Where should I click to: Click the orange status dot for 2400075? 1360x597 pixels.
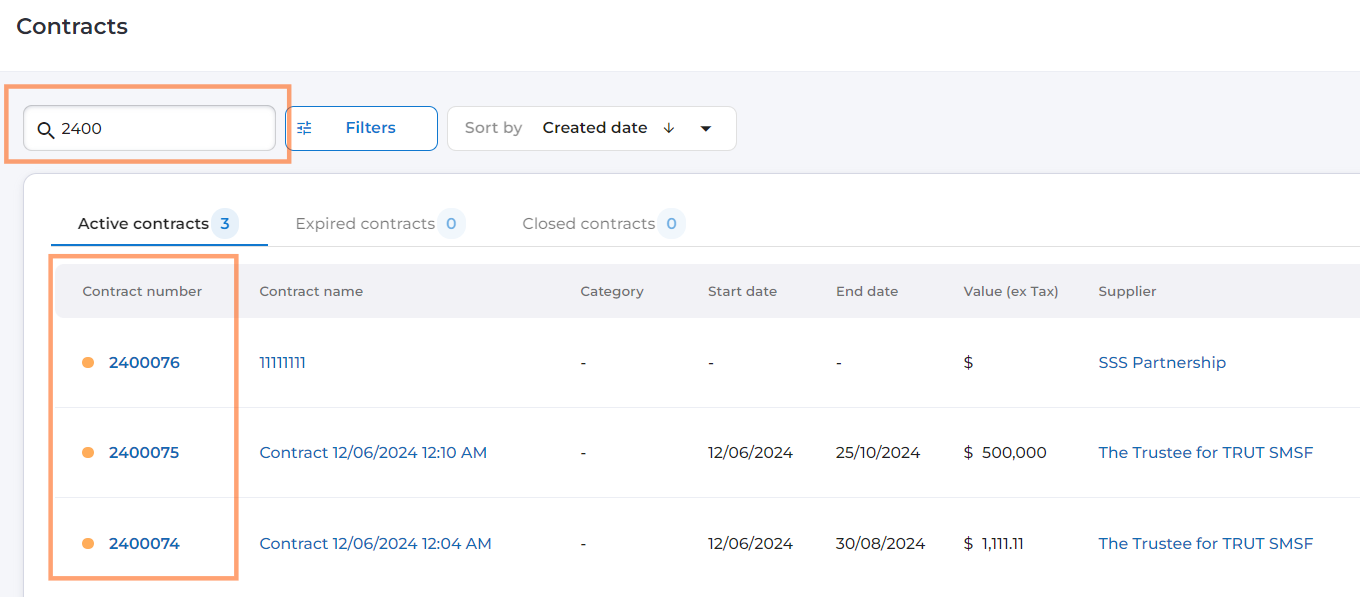tap(88, 452)
